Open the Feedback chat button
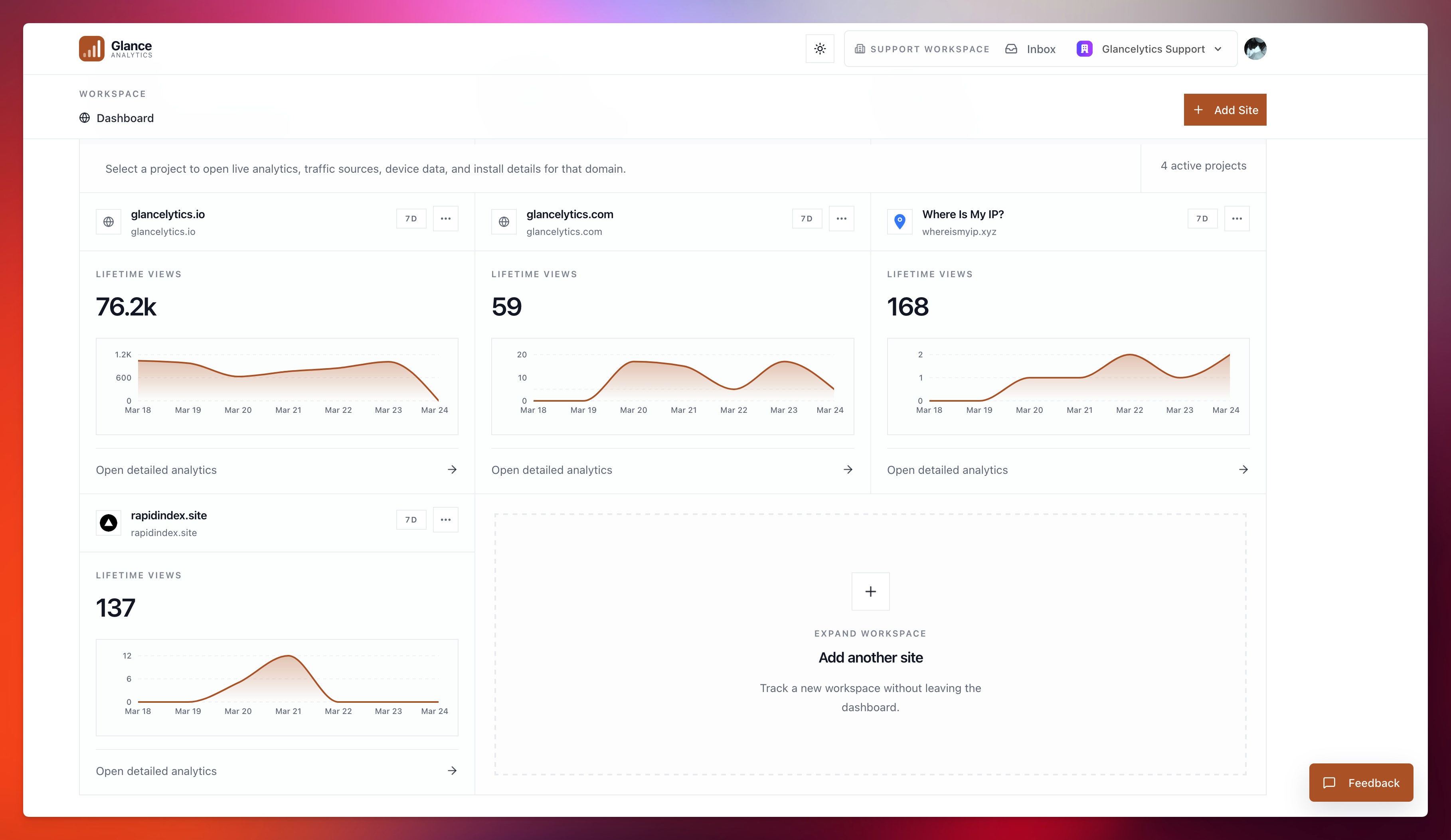The image size is (1451, 840). point(1360,783)
